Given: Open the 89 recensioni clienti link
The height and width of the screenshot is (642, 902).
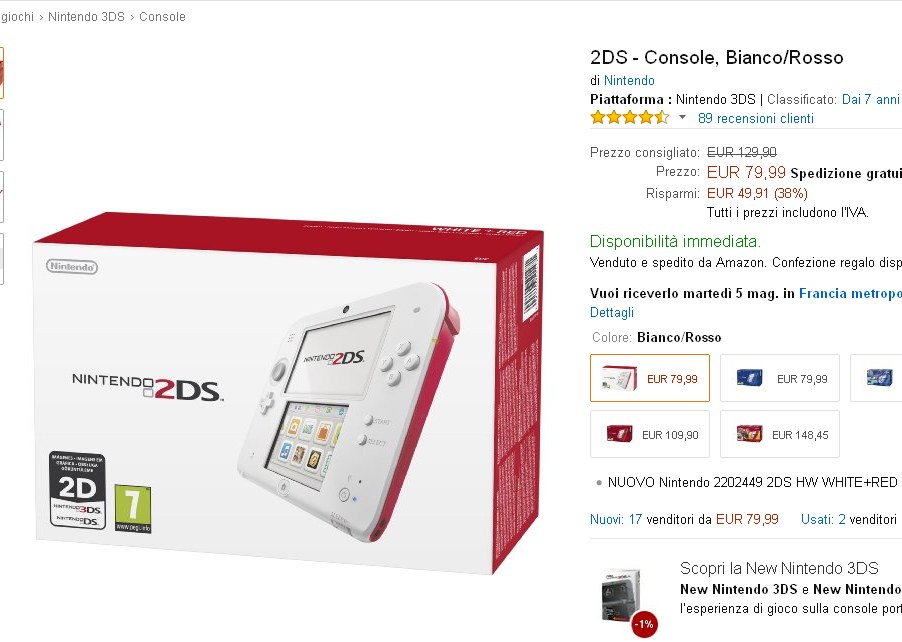Looking at the screenshot, I should pos(755,119).
